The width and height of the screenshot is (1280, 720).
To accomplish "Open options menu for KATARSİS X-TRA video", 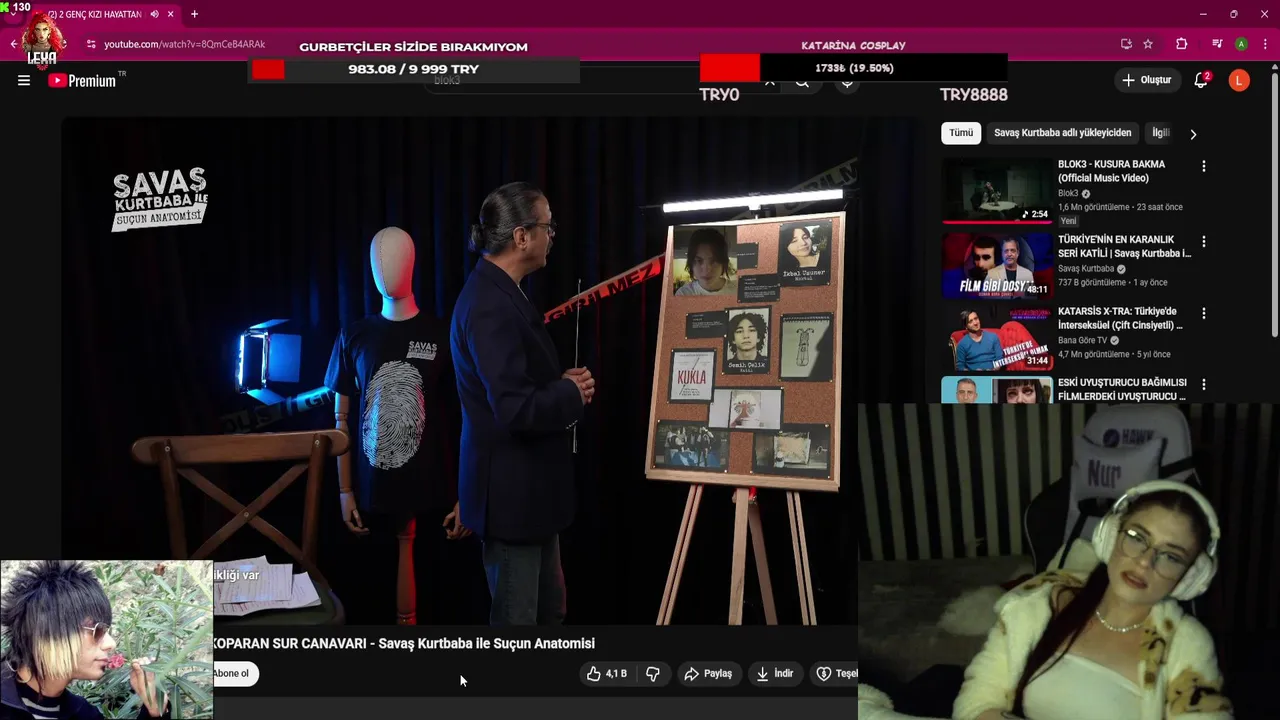I will click(1203, 313).
